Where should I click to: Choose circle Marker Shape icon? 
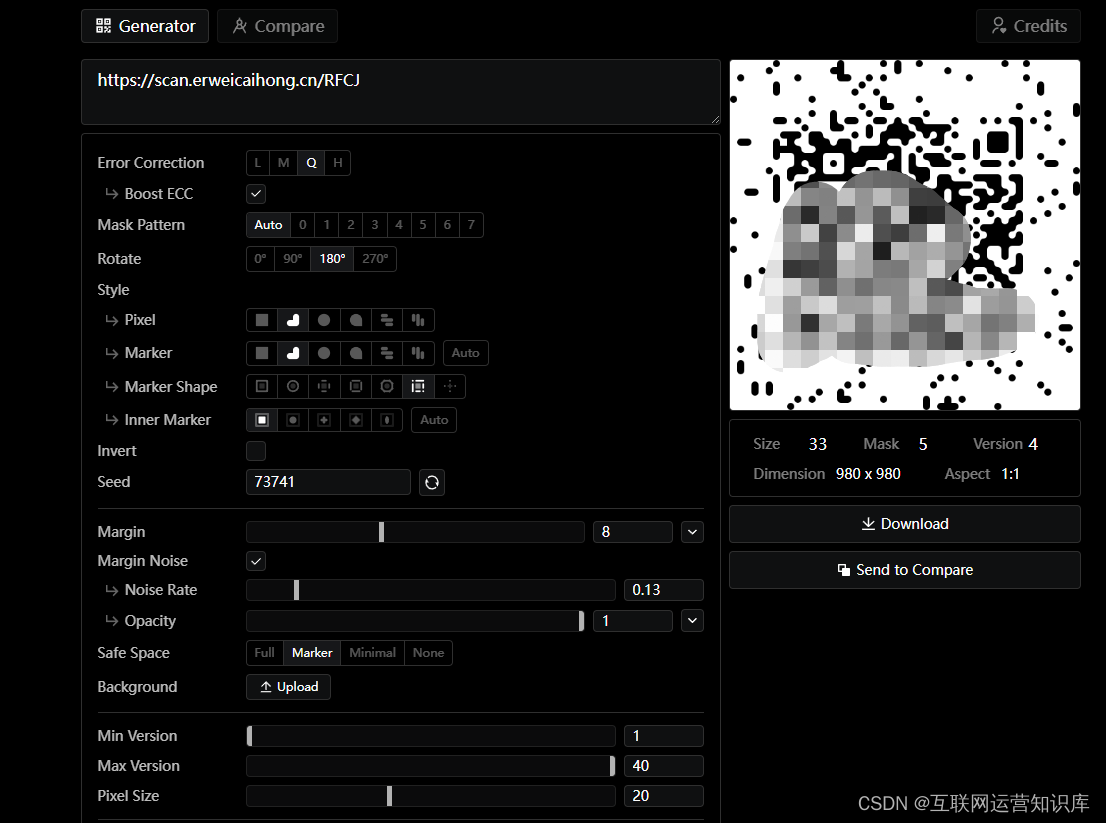pos(293,386)
